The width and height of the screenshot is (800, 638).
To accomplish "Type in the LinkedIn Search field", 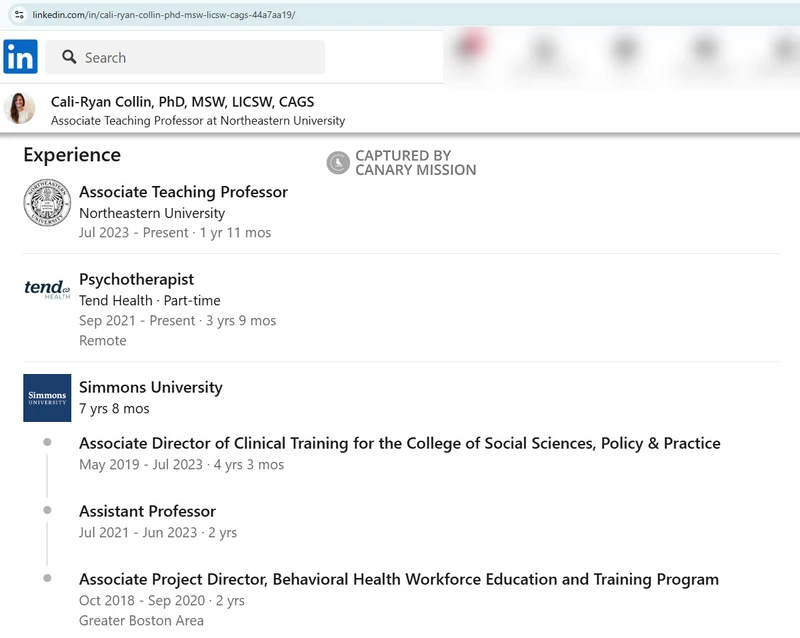I will tap(200, 57).
